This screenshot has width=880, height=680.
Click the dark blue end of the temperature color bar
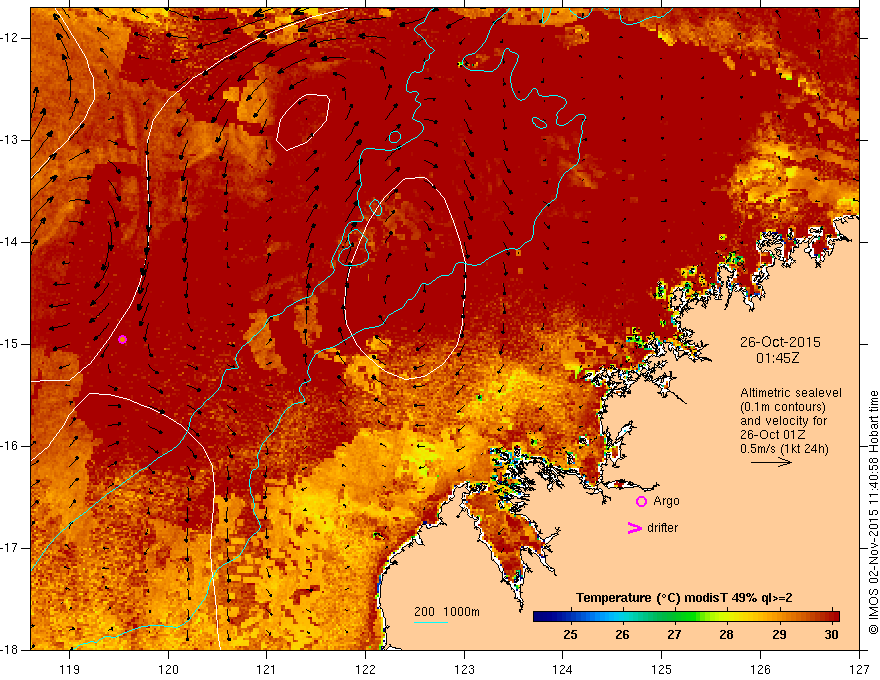click(542, 617)
